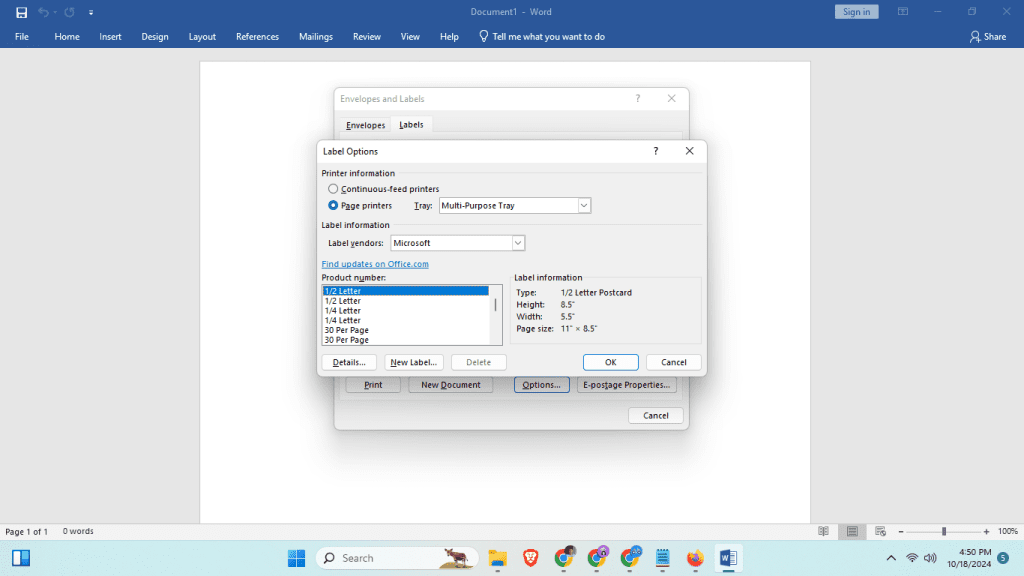The image size is (1024, 576).
Task: Click the volume speaker tray icon
Action: pos(931,558)
